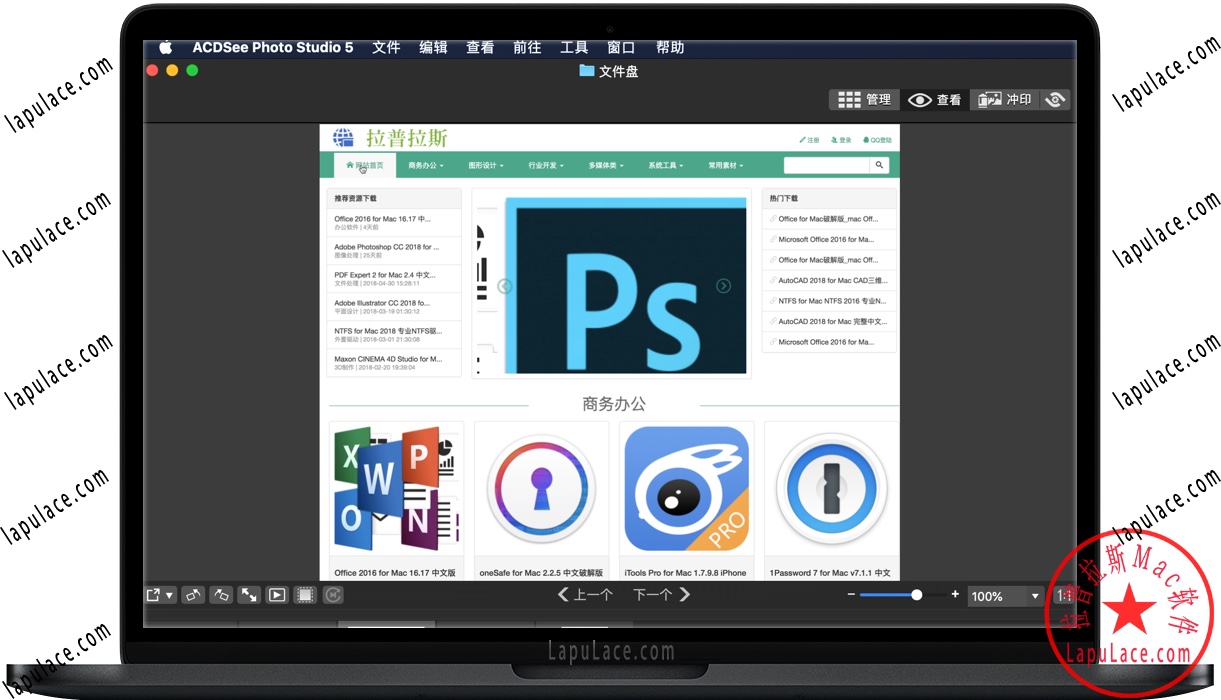Click 'Maxon CINEMA 4D Studio for M...' entry

[388, 358]
